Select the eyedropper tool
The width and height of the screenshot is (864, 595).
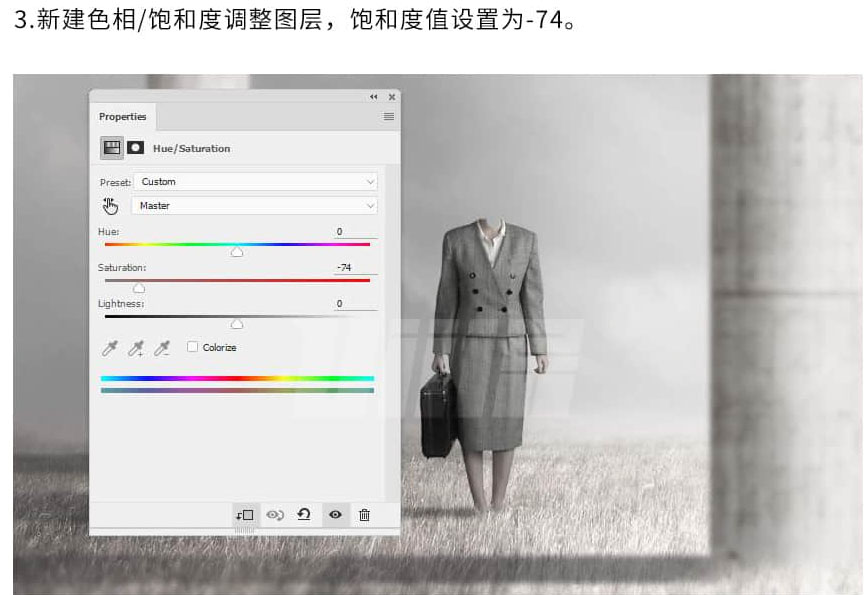110,348
